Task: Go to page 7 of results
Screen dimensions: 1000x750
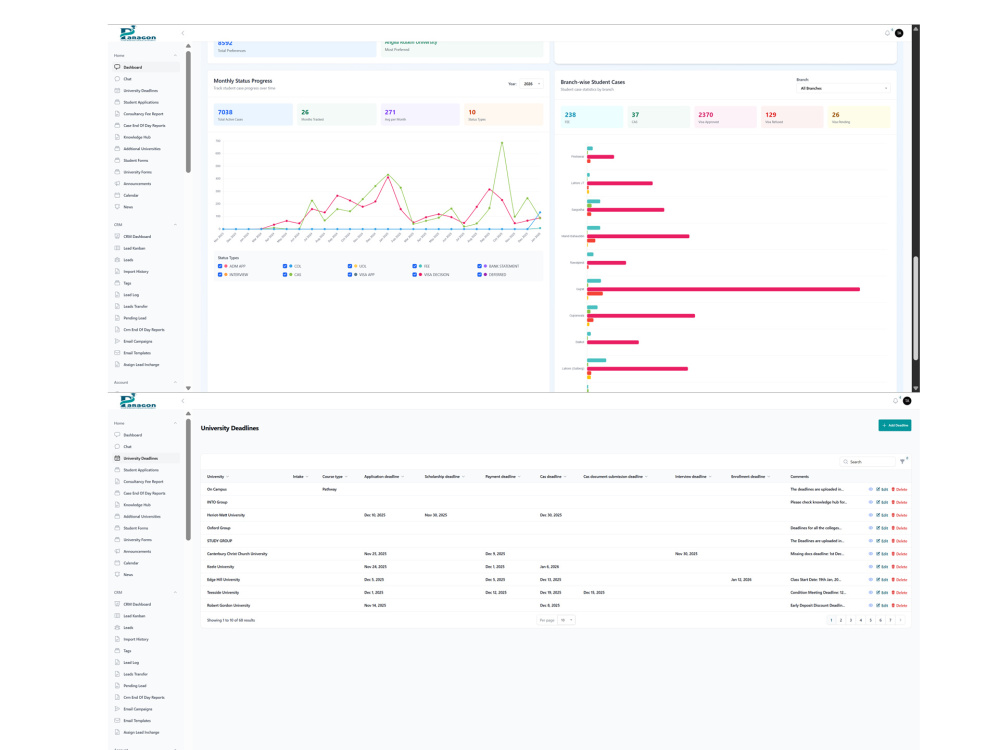Action: pyautogui.click(x=890, y=620)
